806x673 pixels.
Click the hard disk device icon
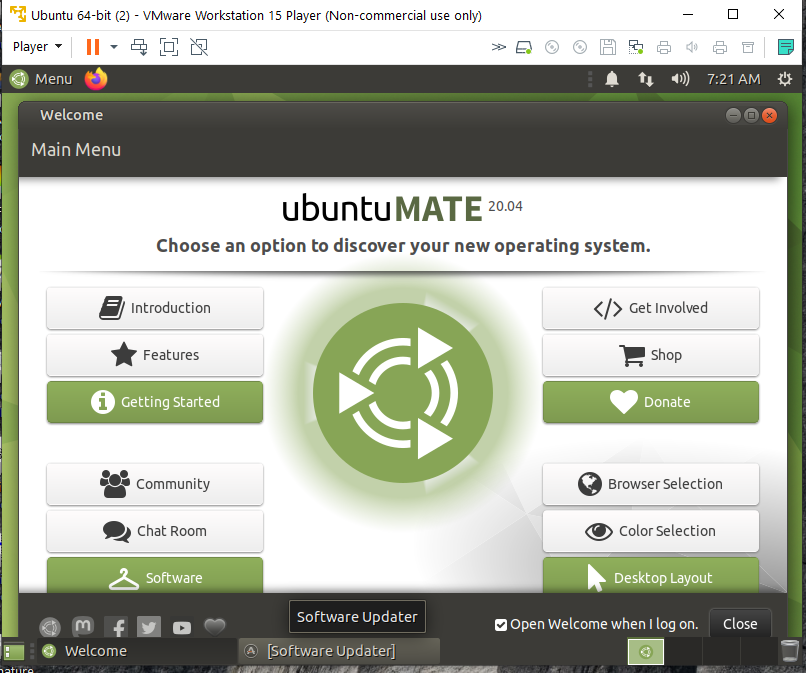click(524, 47)
